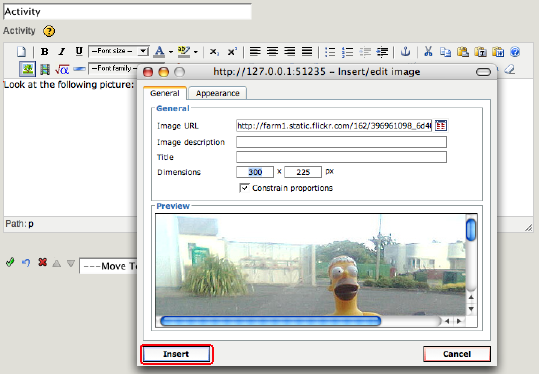Click the preview scroll right arrow

pos(459,321)
